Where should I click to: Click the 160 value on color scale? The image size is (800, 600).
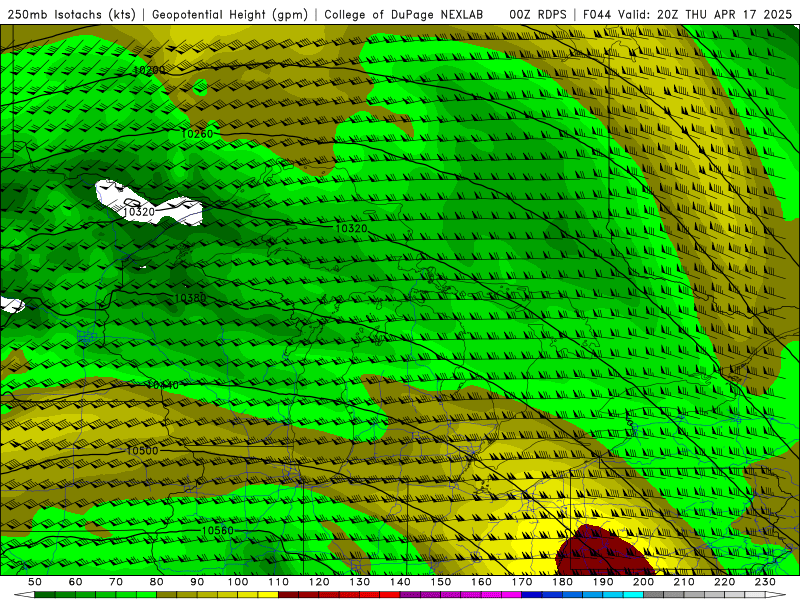point(482,582)
